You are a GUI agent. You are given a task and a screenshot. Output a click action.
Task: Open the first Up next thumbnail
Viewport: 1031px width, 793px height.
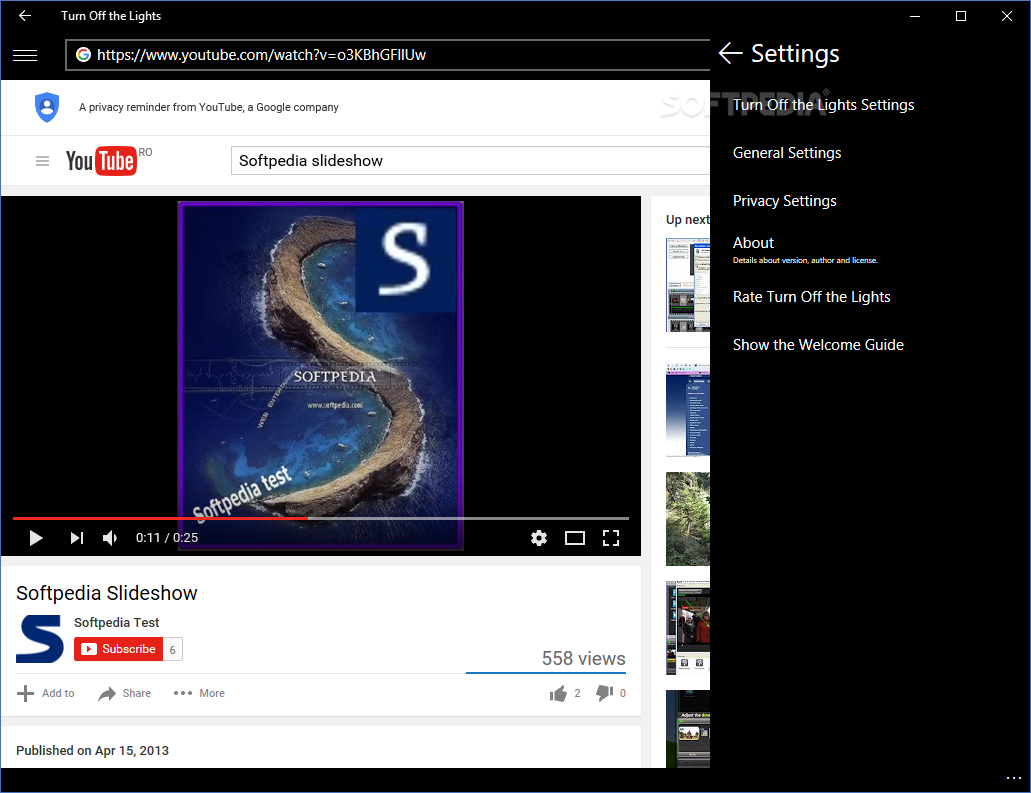(688, 285)
